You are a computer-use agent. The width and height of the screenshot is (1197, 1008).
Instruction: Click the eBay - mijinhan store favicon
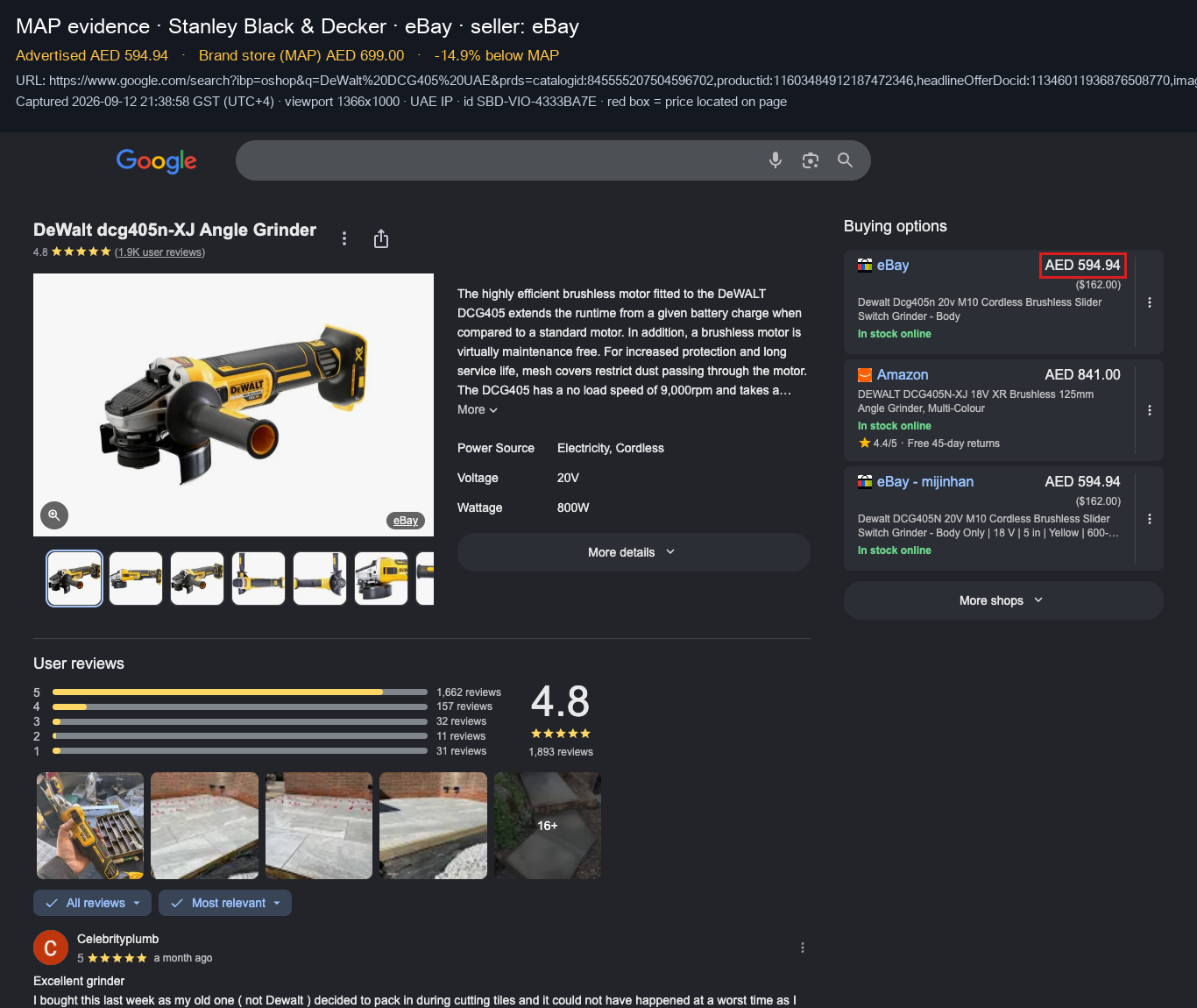tap(865, 482)
